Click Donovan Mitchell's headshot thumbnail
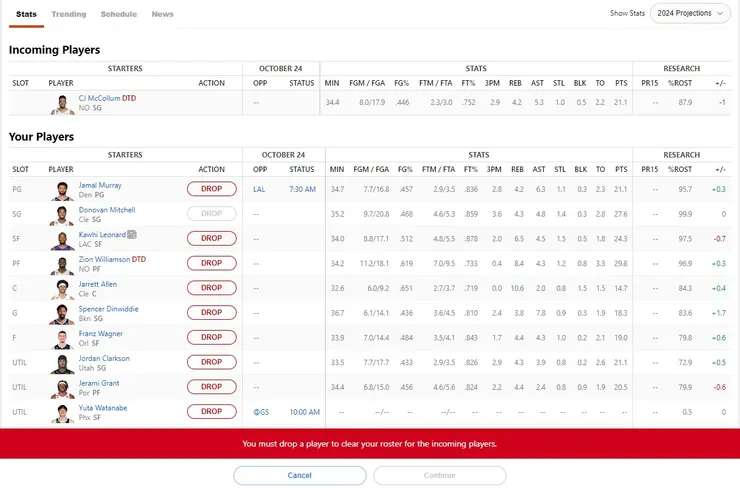 coord(62,216)
